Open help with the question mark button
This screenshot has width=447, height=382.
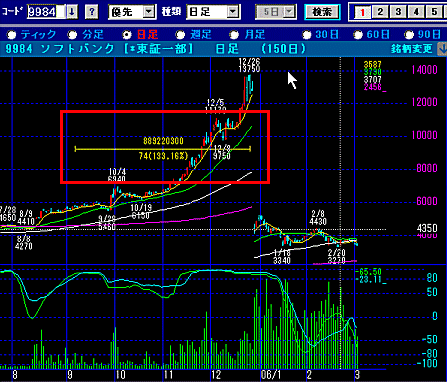[x=92, y=12]
